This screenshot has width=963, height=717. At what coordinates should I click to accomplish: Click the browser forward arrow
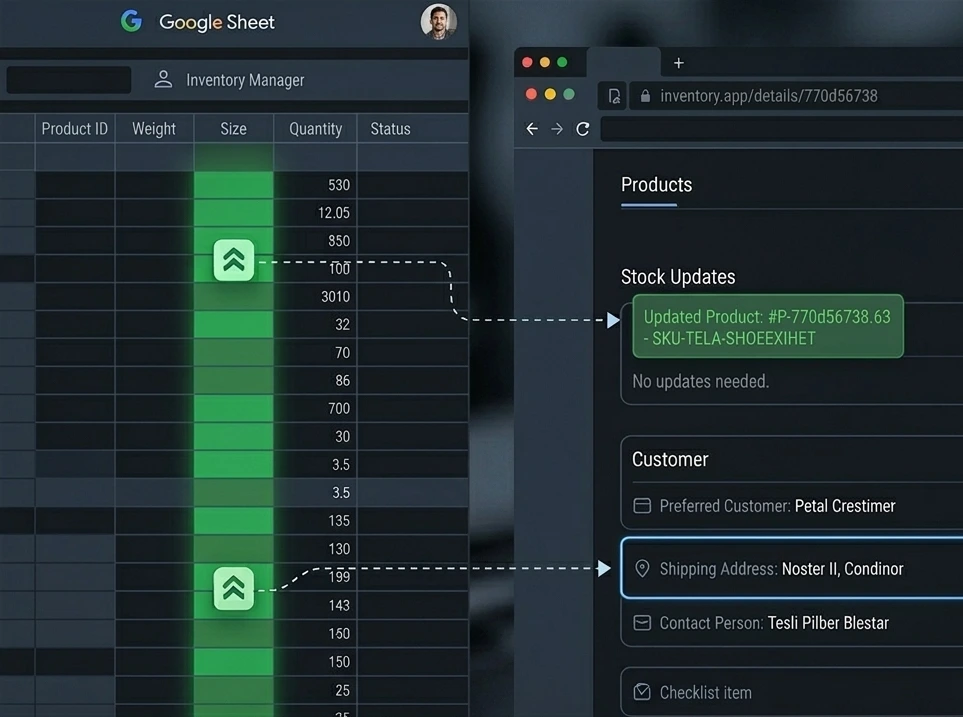pos(557,129)
